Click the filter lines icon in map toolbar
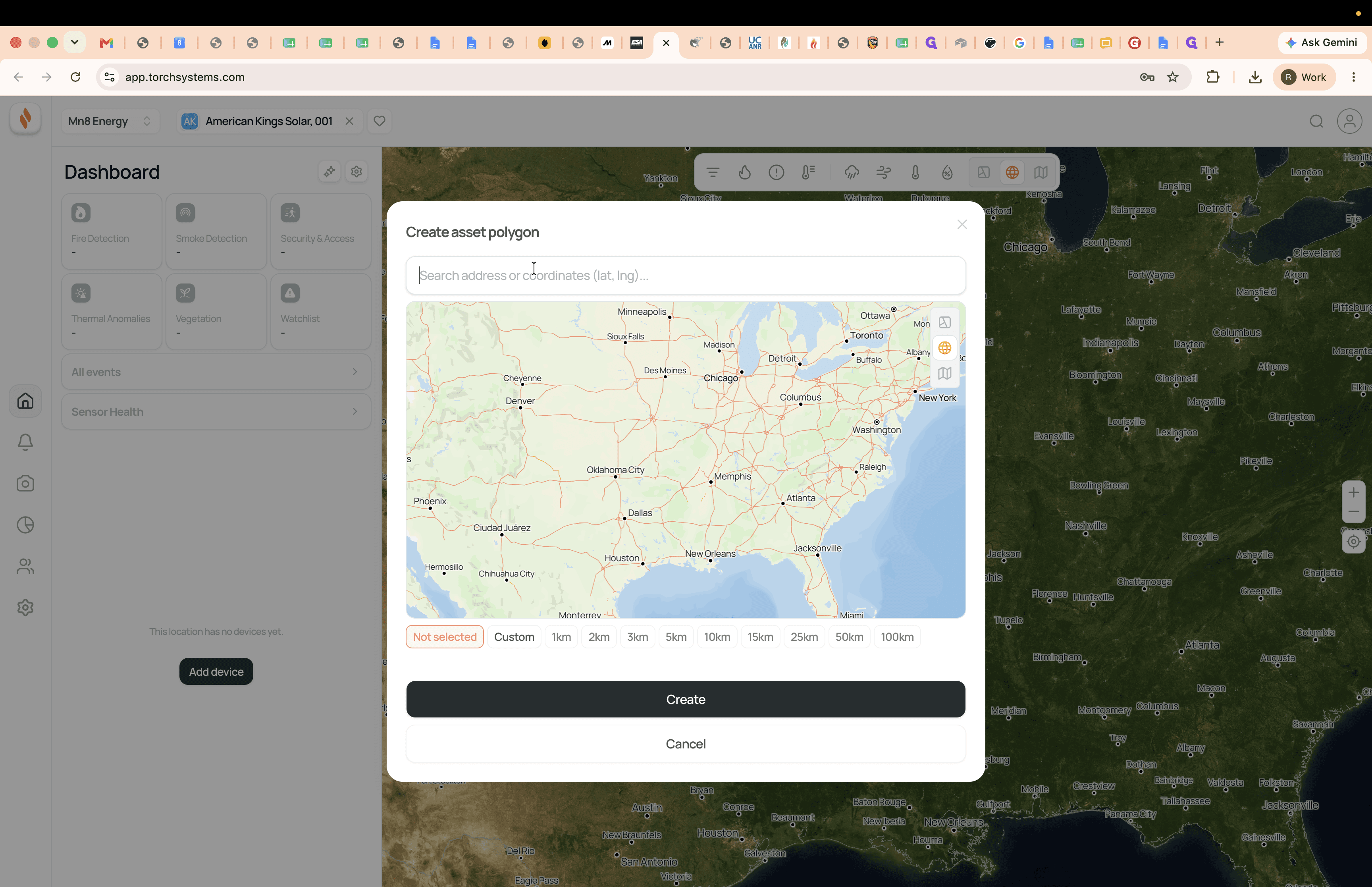This screenshot has height=887, width=1372. click(713, 172)
